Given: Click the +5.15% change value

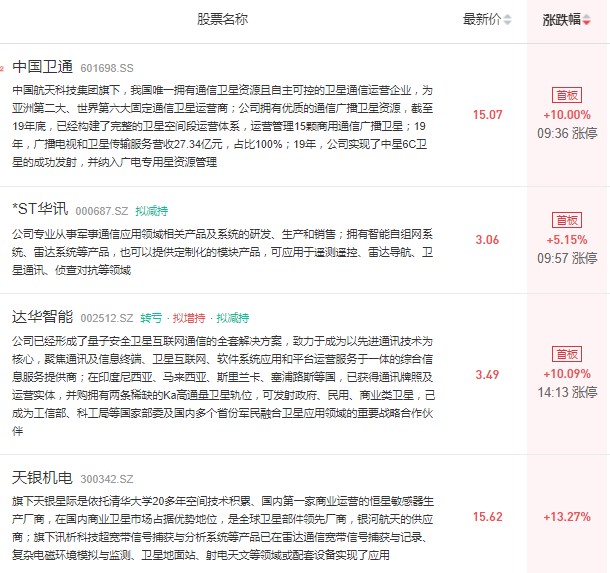Looking at the screenshot, I should tap(567, 240).
